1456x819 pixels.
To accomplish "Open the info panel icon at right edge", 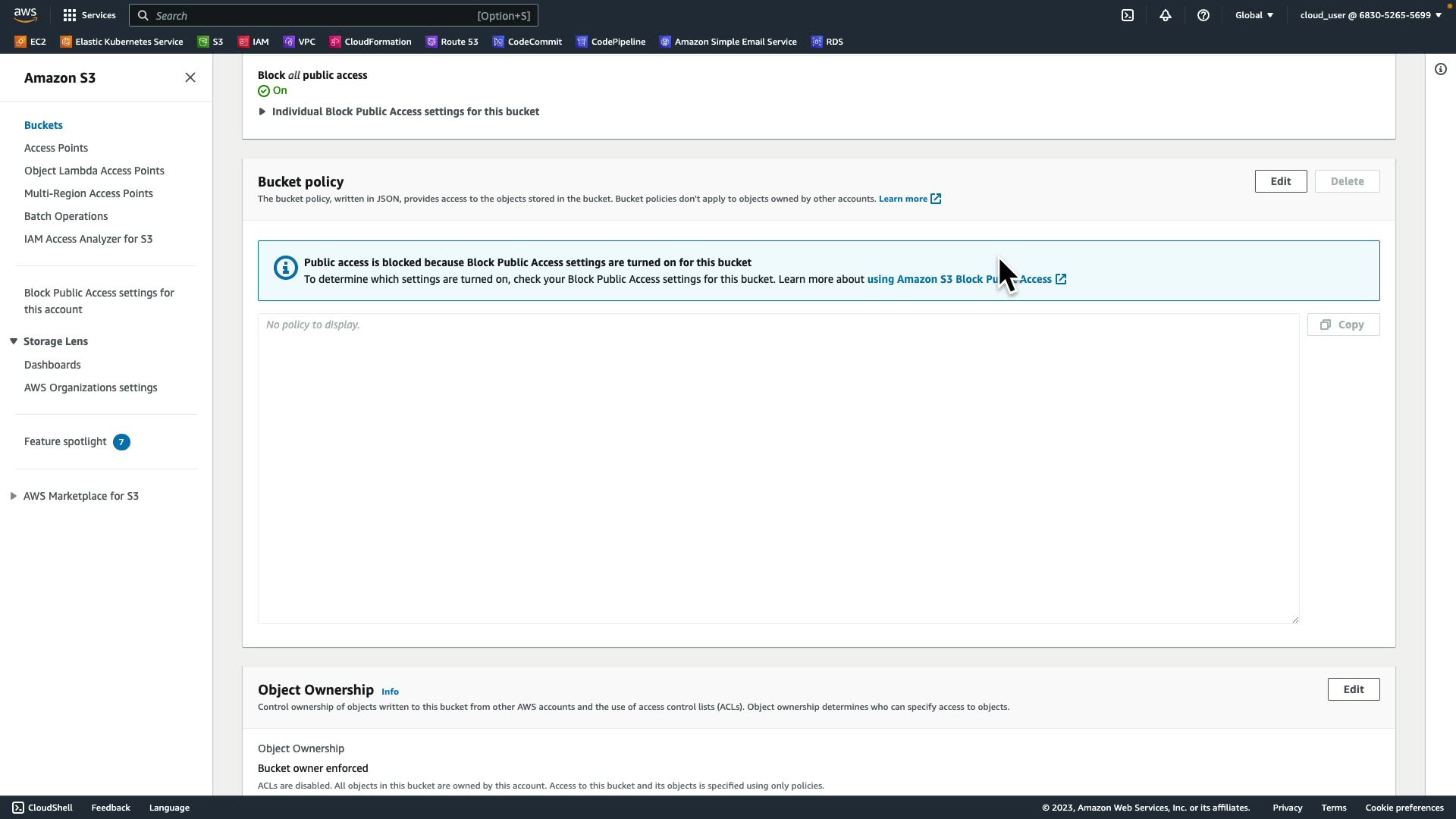I will pyautogui.click(x=1441, y=69).
